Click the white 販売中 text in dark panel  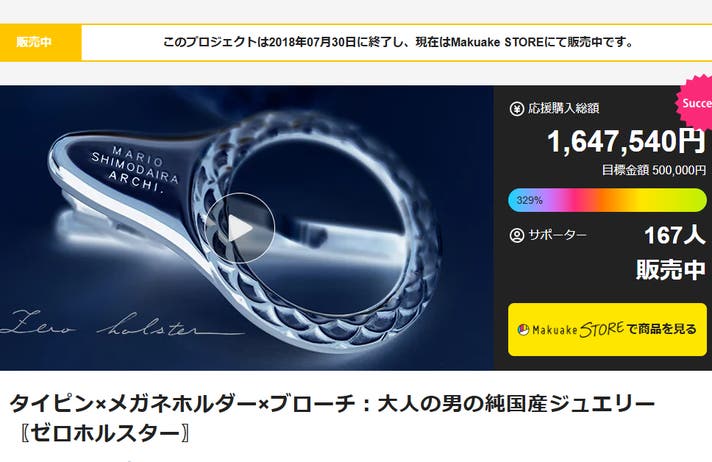click(671, 270)
